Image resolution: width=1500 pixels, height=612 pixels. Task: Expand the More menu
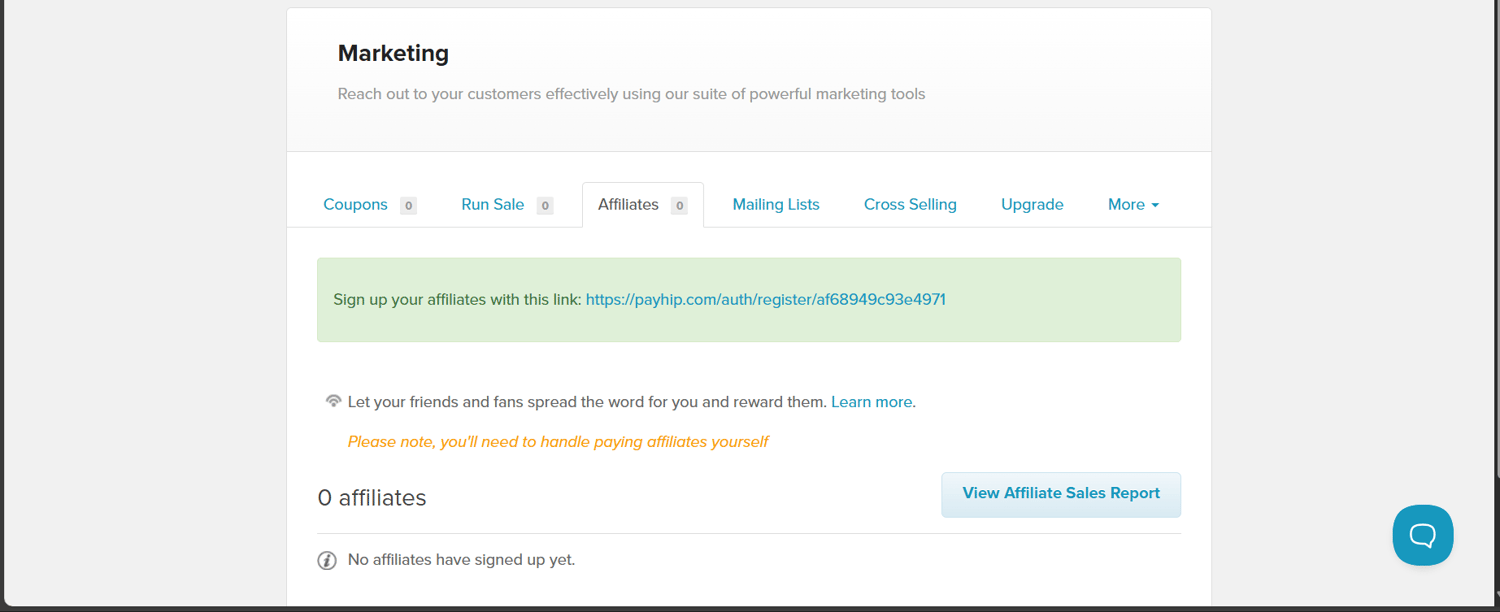pos(1132,204)
